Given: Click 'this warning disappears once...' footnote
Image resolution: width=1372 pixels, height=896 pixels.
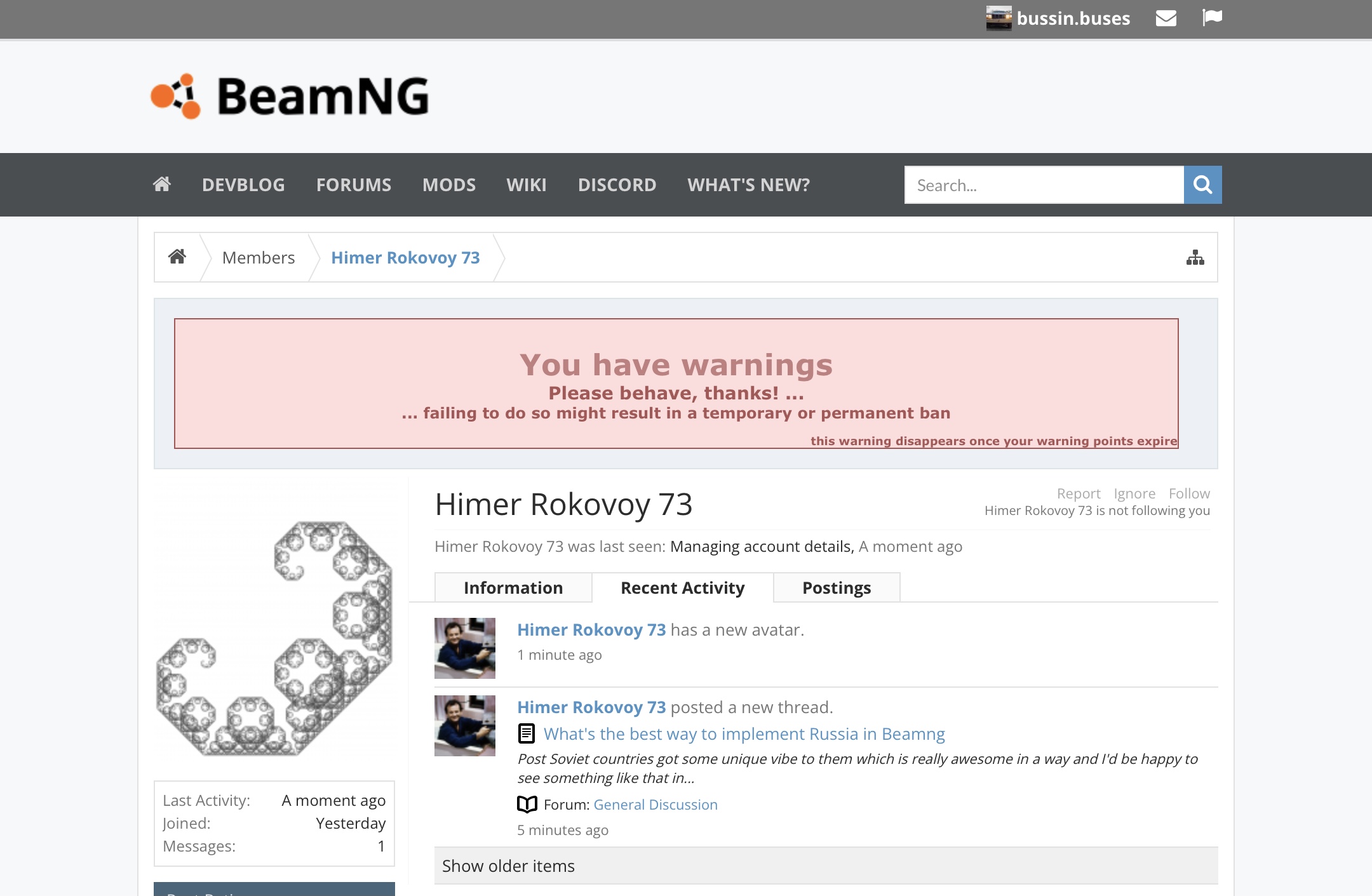Looking at the screenshot, I should click(x=993, y=441).
